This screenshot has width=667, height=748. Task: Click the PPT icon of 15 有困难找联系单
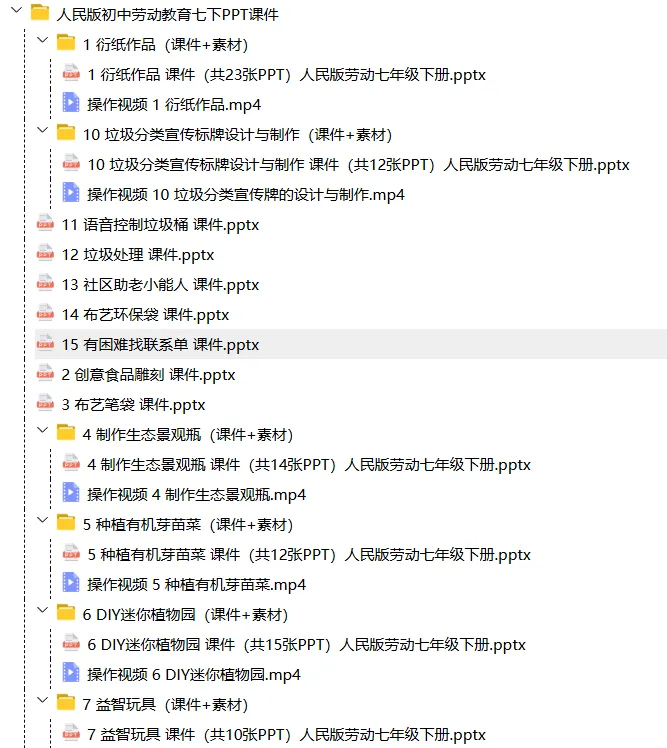click(x=45, y=343)
